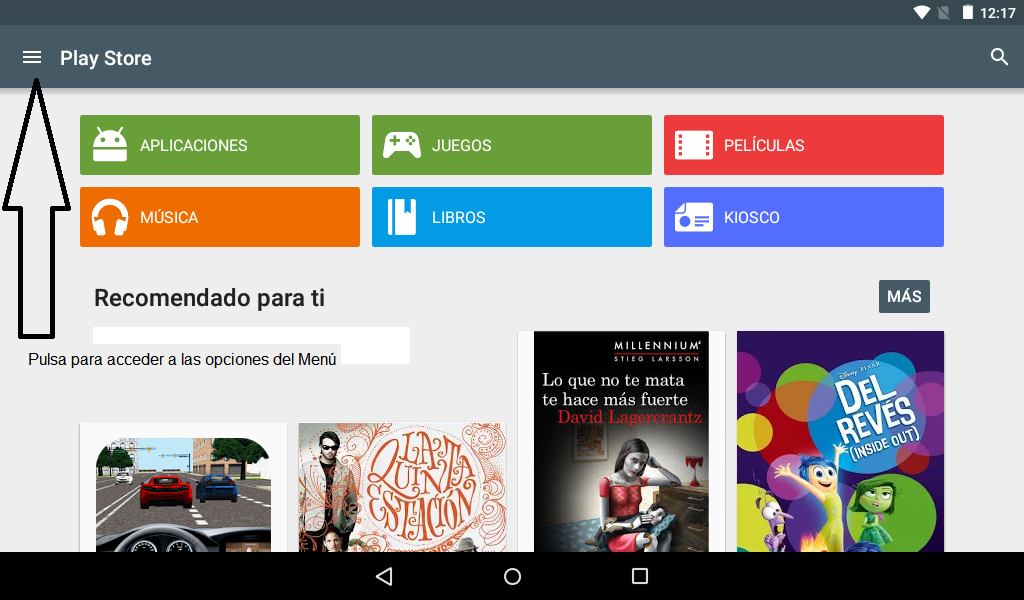Show more recommendations with MÁS button

pos(904,297)
